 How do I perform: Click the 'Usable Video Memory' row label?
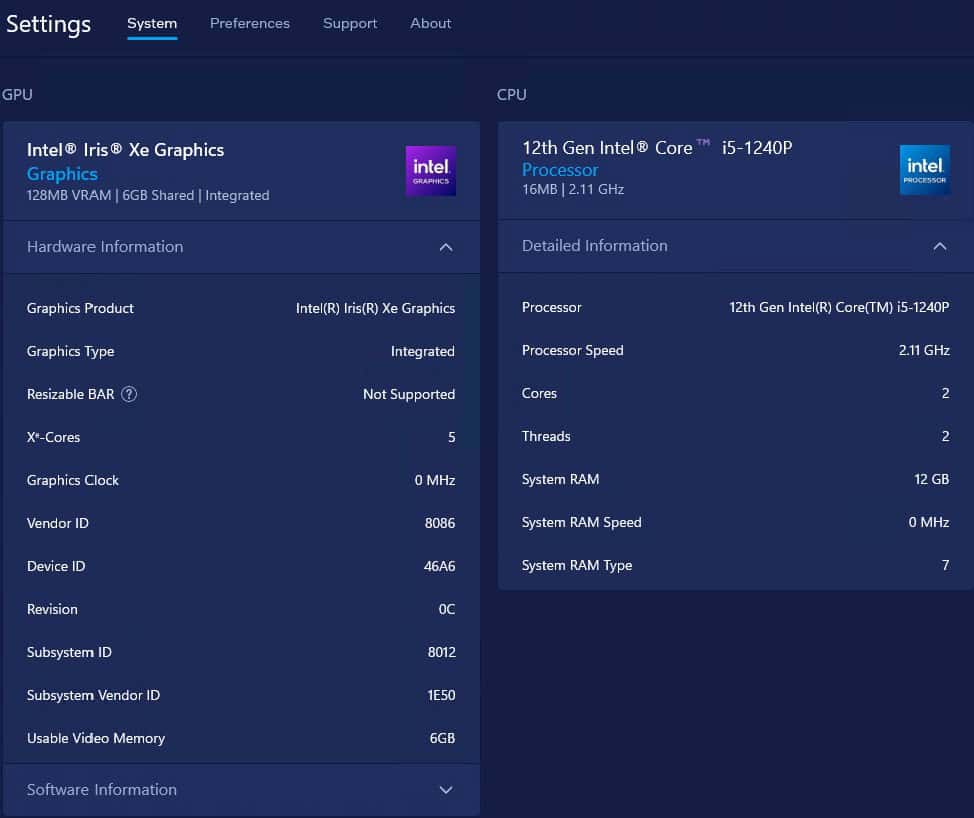pos(96,738)
